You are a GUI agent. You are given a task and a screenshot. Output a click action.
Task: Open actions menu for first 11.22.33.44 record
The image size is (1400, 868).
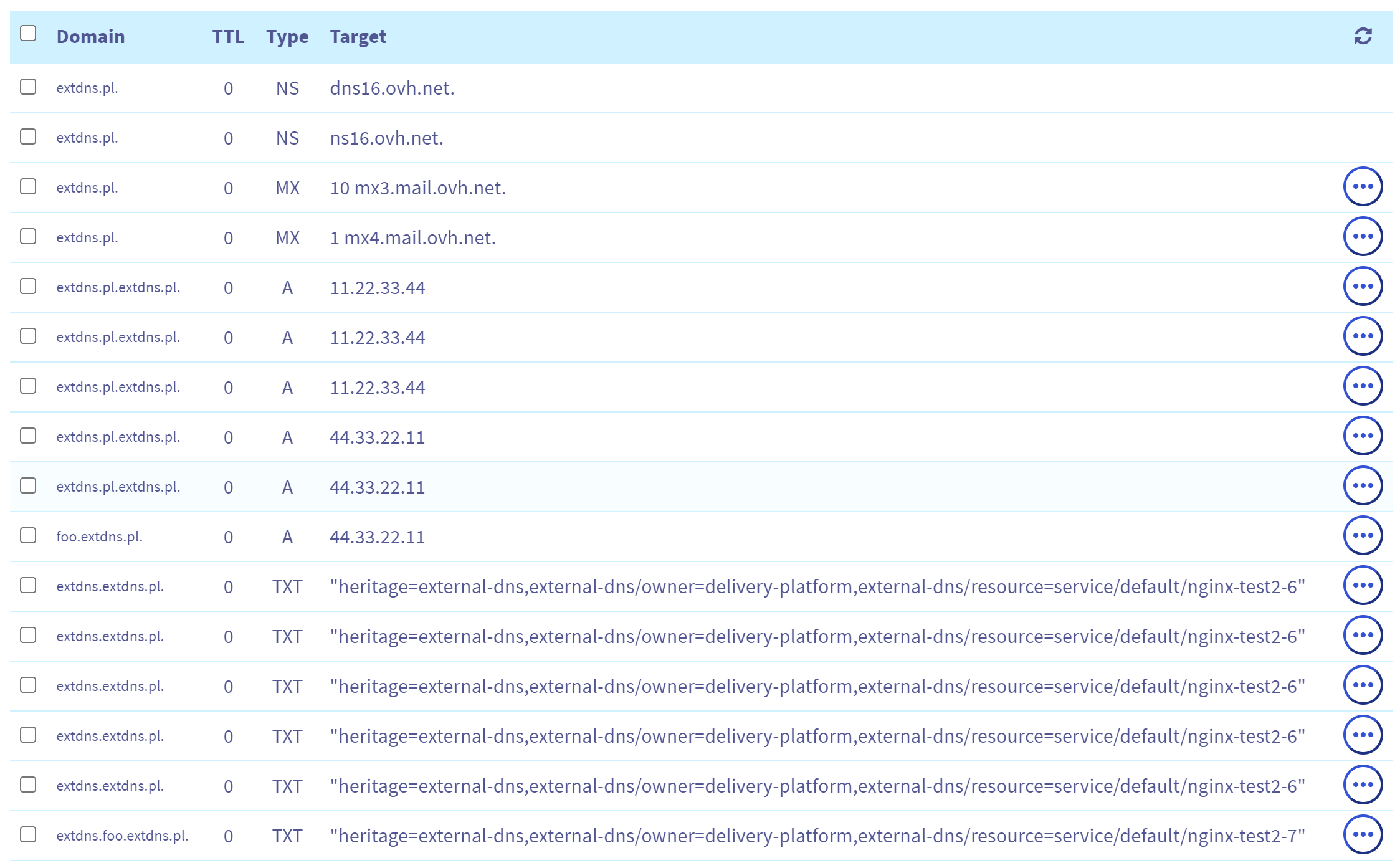click(1363, 286)
